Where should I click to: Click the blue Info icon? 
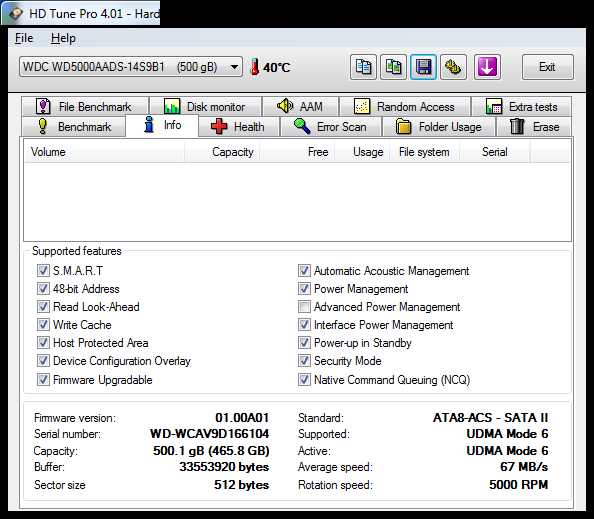point(149,124)
